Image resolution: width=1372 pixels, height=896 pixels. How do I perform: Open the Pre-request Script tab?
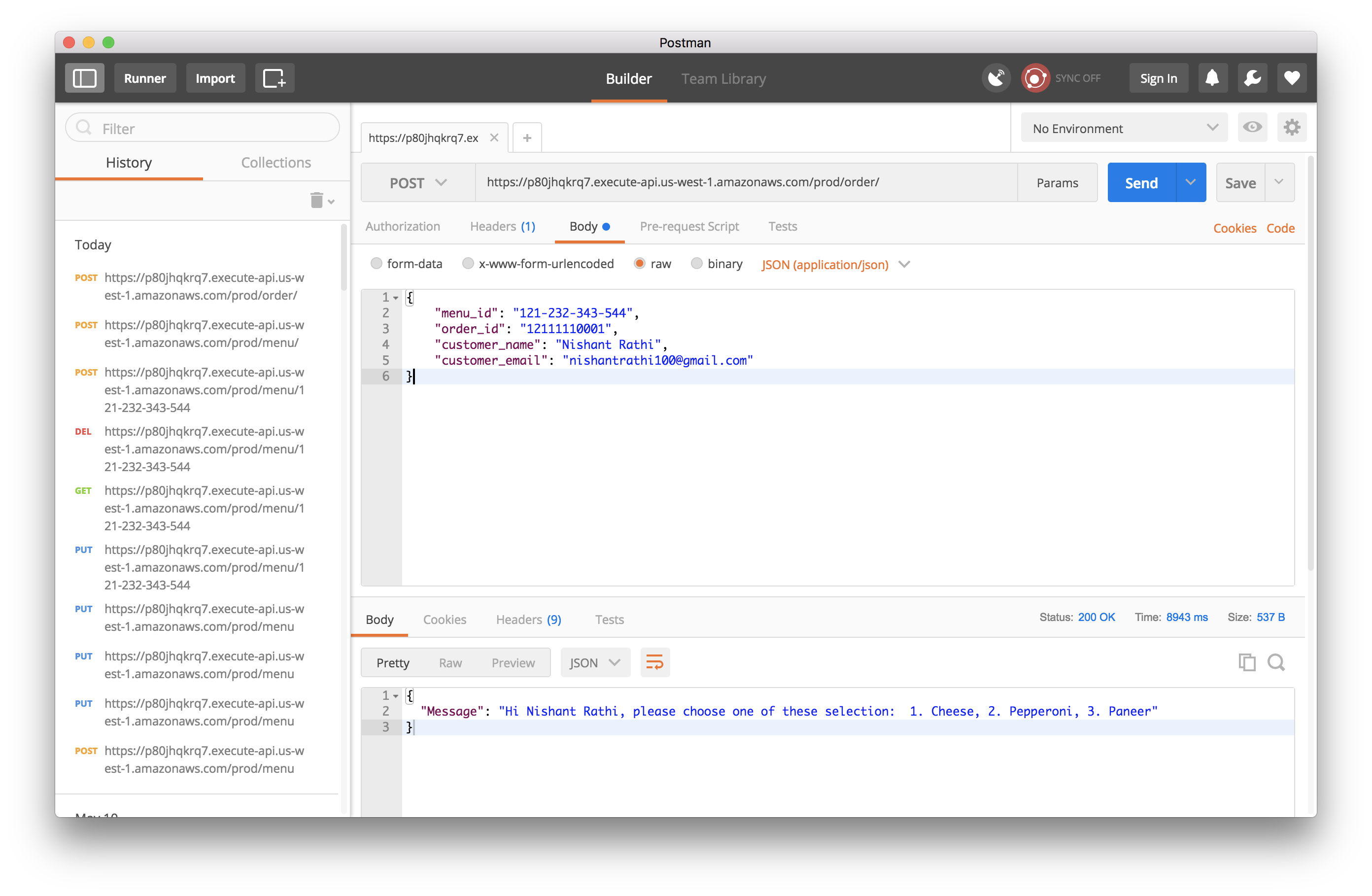[689, 227]
